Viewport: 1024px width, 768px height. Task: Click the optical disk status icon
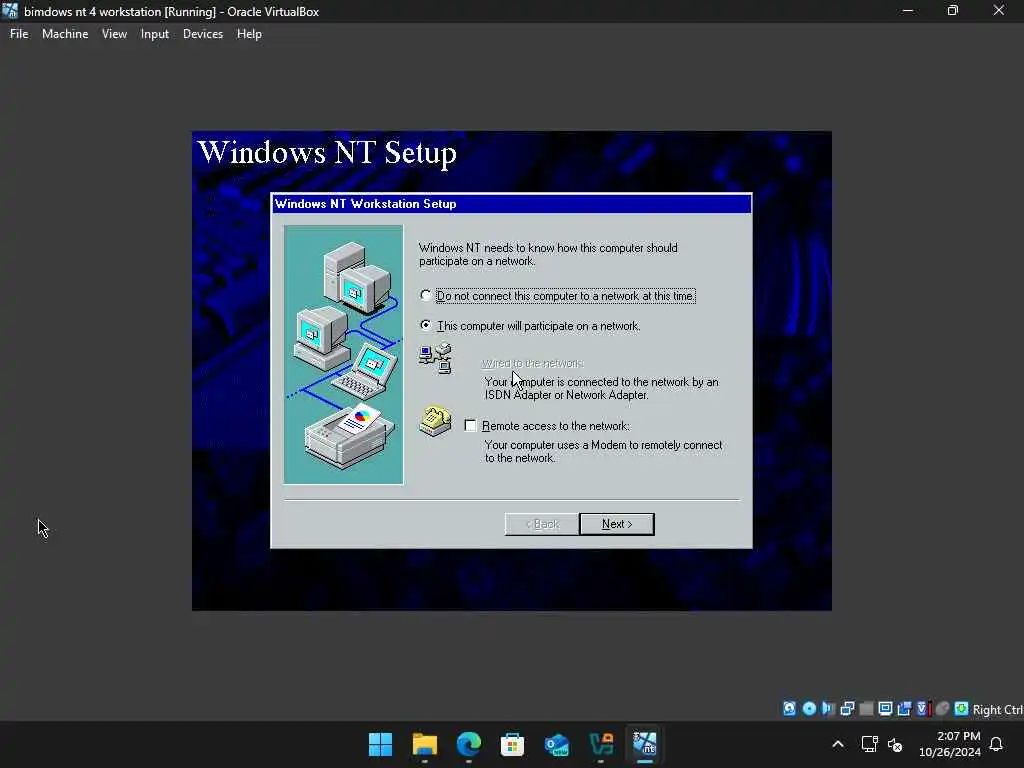[809, 709]
